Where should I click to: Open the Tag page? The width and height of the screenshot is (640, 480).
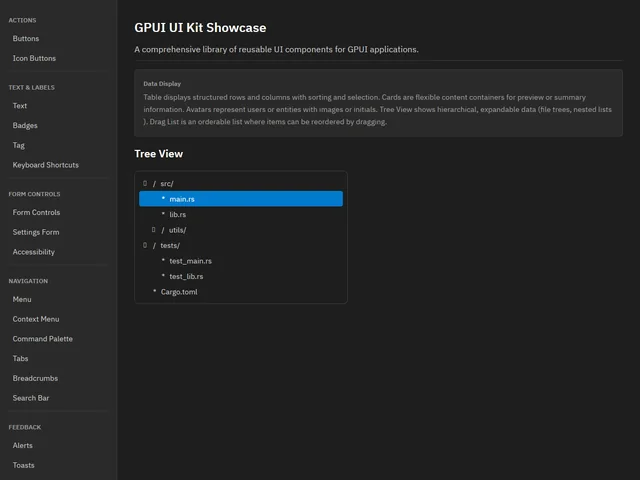18,145
